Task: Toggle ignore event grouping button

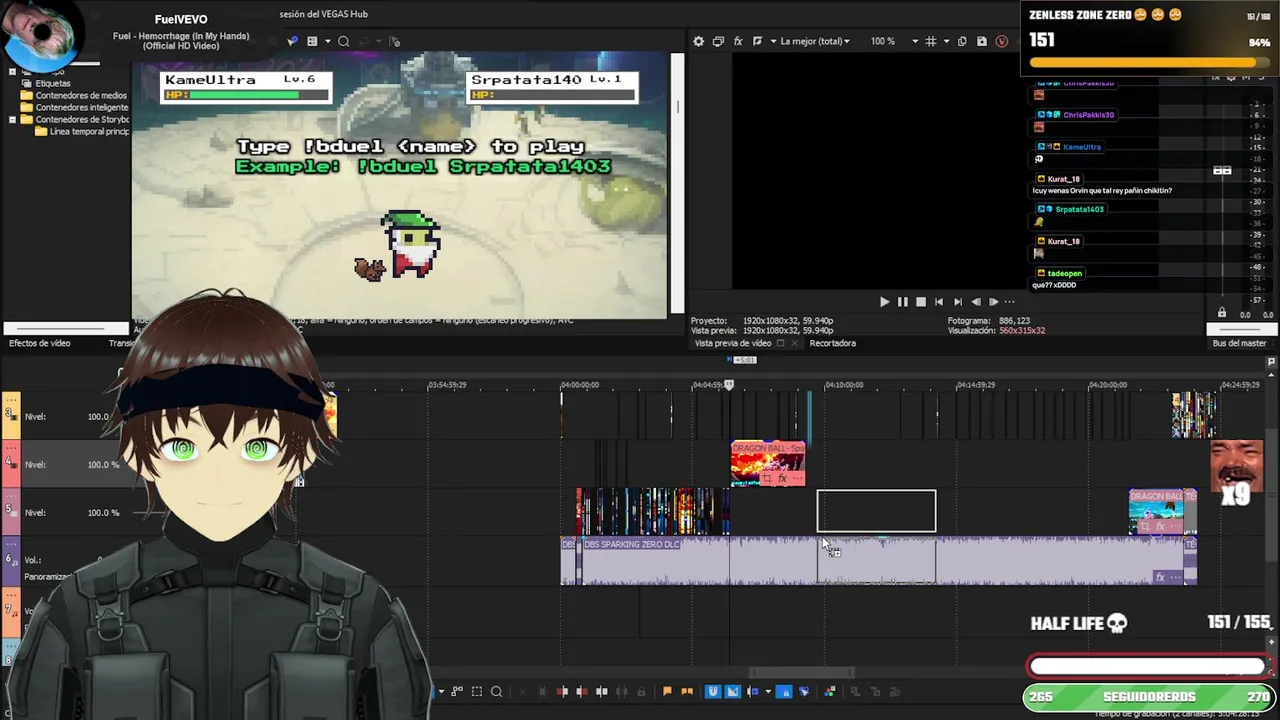Action: click(804, 691)
